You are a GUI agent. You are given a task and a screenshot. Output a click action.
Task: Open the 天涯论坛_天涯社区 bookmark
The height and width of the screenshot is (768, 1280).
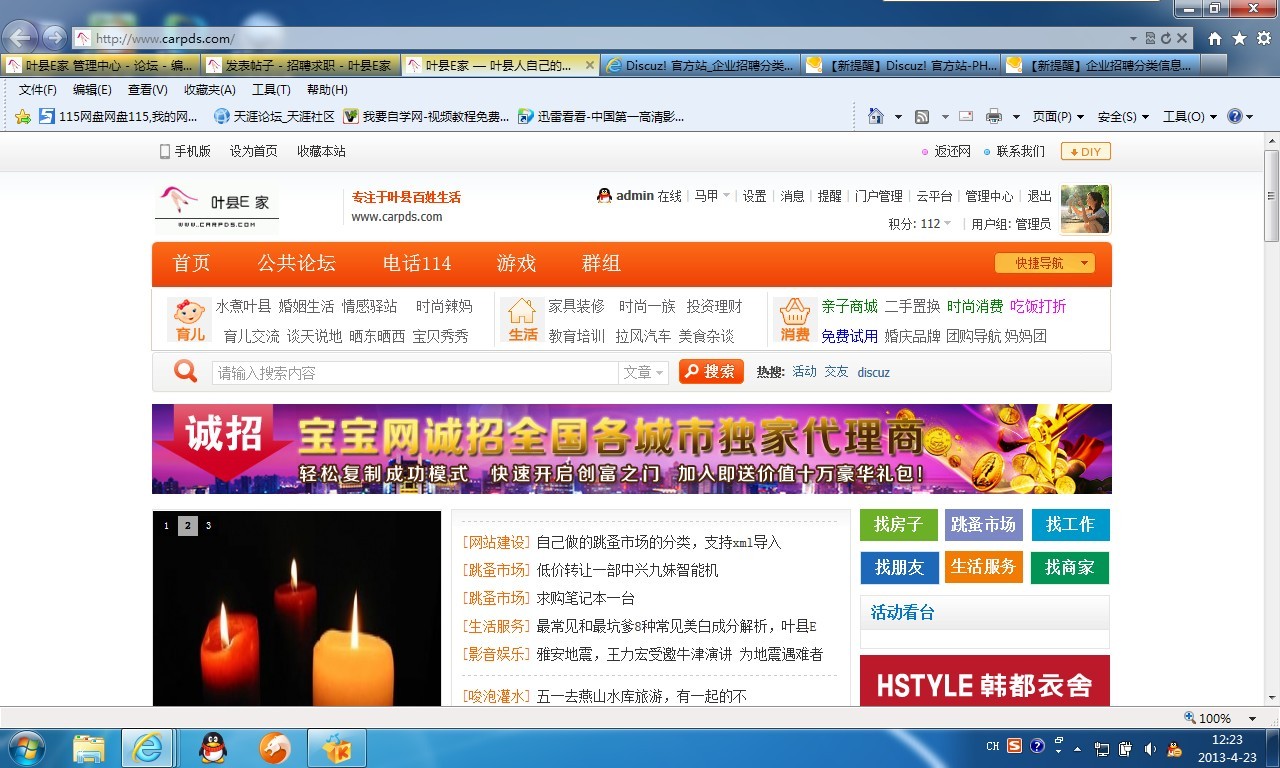(274, 116)
